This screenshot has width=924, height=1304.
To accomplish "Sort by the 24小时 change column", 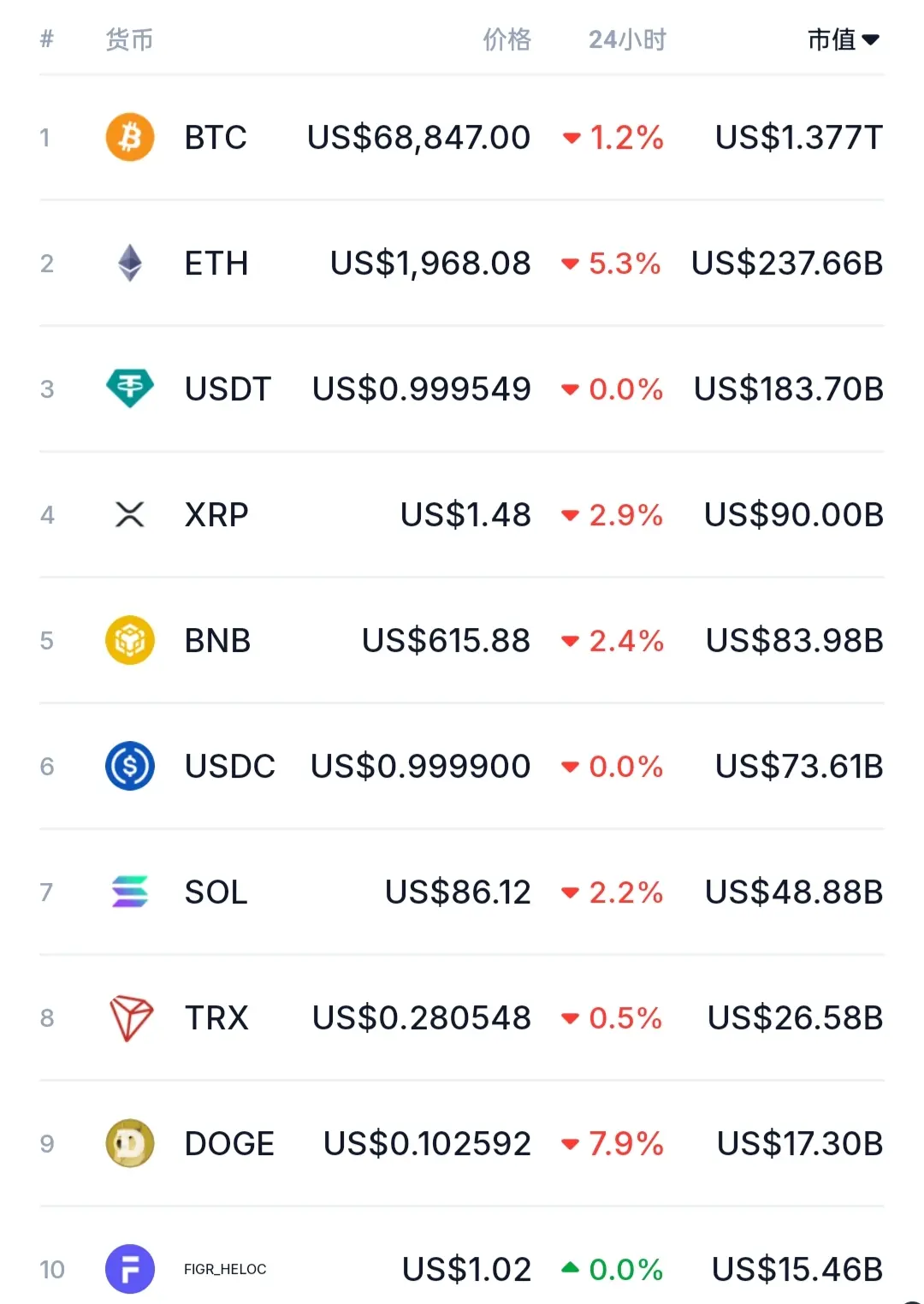I will point(627,39).
